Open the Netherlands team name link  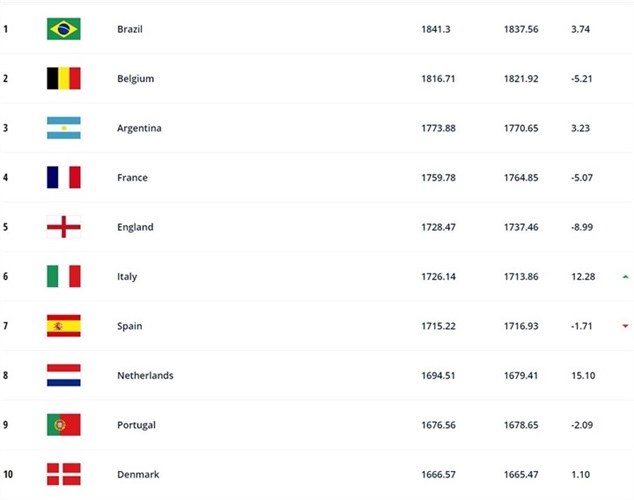point(145,376)
